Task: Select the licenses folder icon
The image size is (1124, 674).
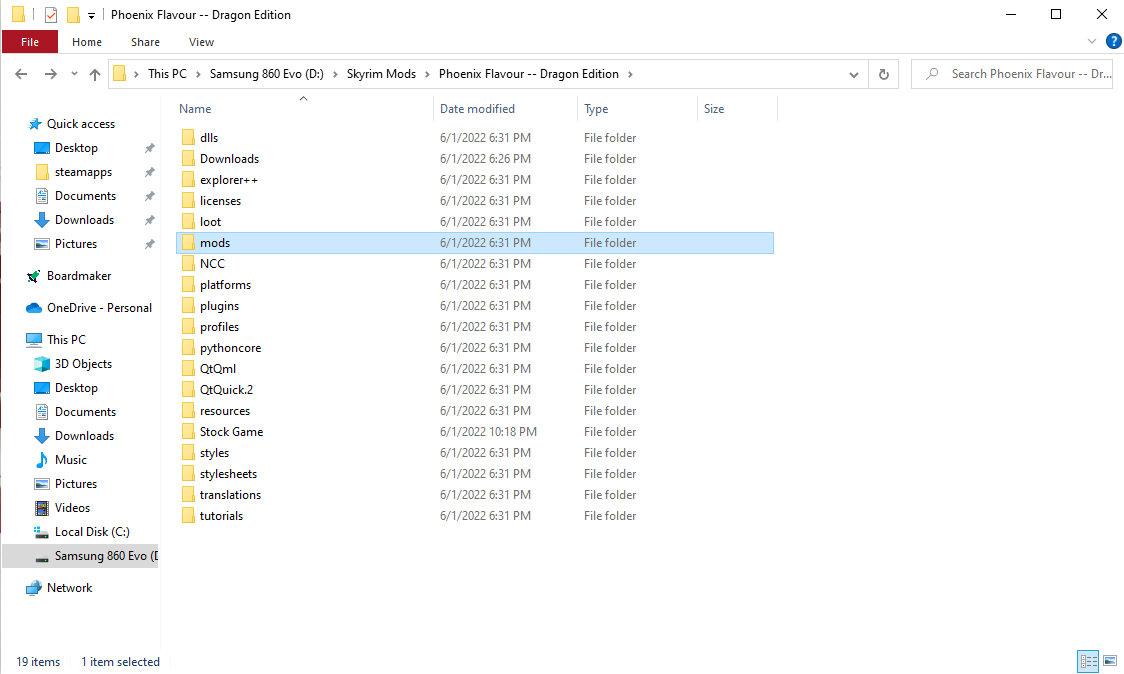Action: coord(188,201)
